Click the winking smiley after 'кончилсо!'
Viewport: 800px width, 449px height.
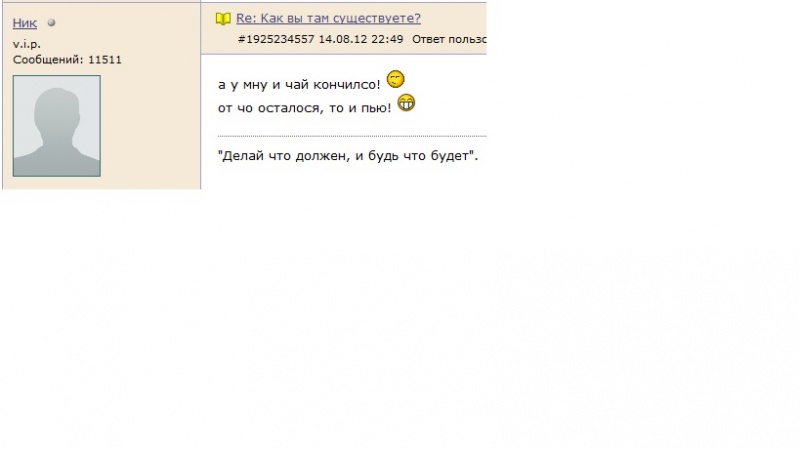395,79
